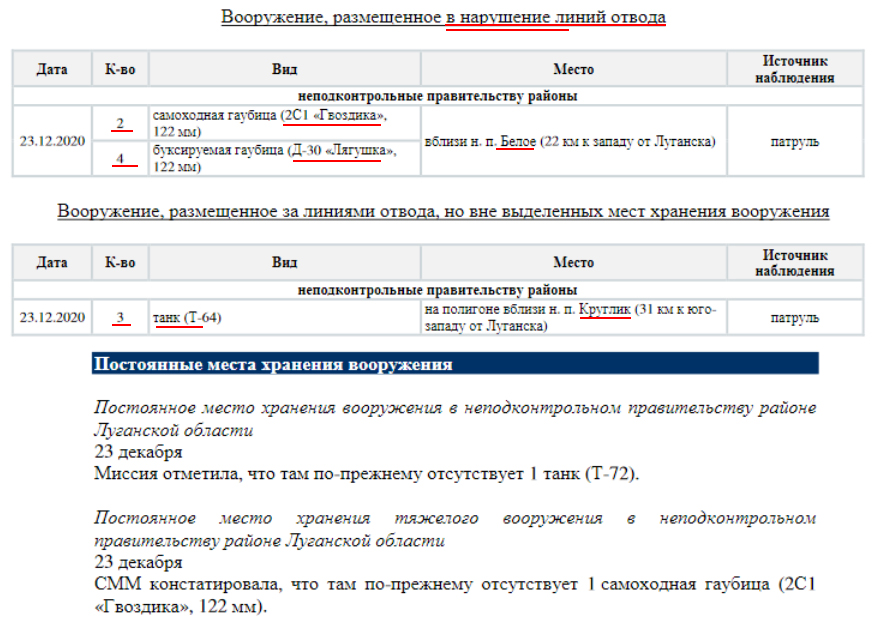Click the heading about нарушение линий отвода
875x619 pixels.
point(443,17)
